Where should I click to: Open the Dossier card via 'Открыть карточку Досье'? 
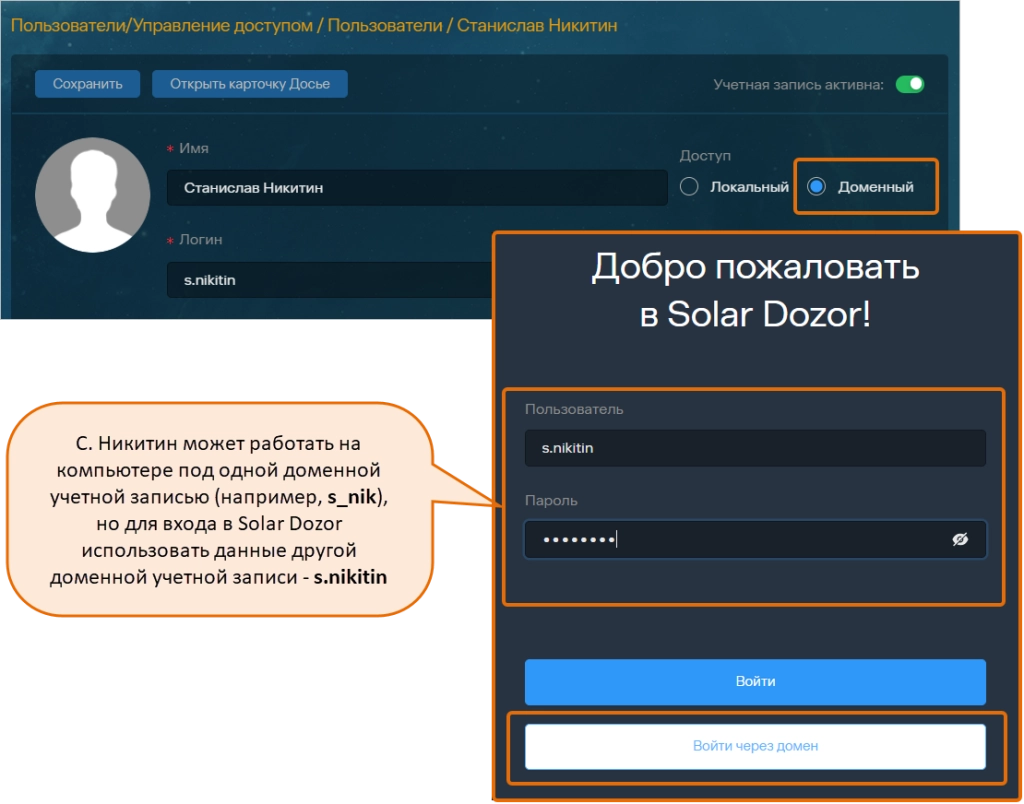pyautogui.click(x=249, y=84)
